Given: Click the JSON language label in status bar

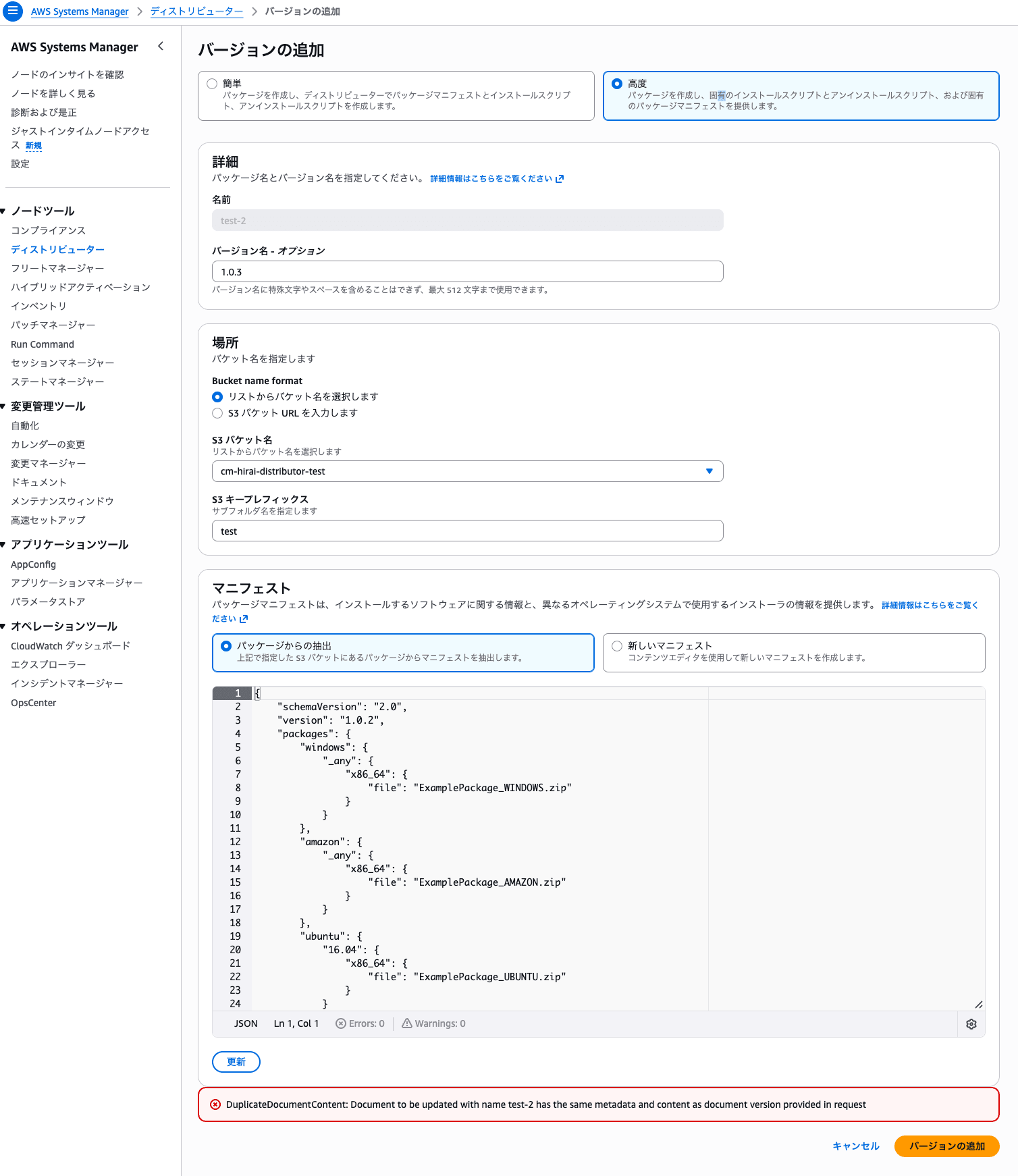Looking at the screenshot, I should pos(246,1023).
